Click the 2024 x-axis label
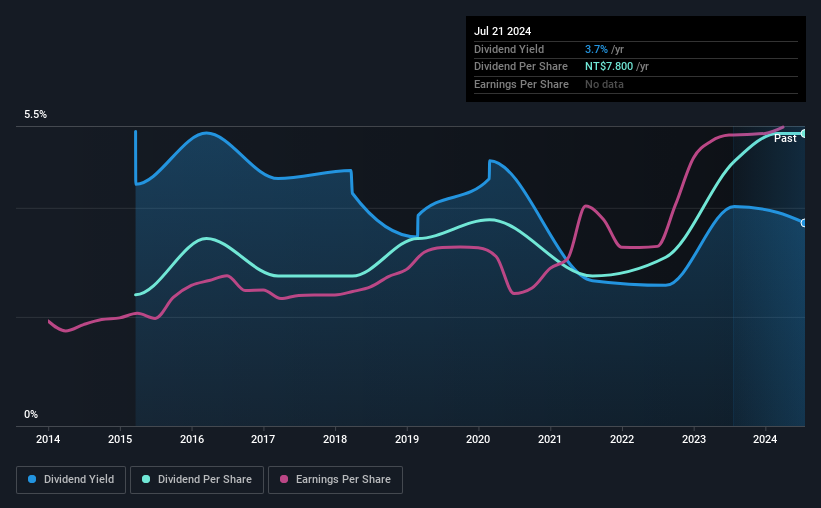This screenshot has width=821, height=508. point(765,439)
